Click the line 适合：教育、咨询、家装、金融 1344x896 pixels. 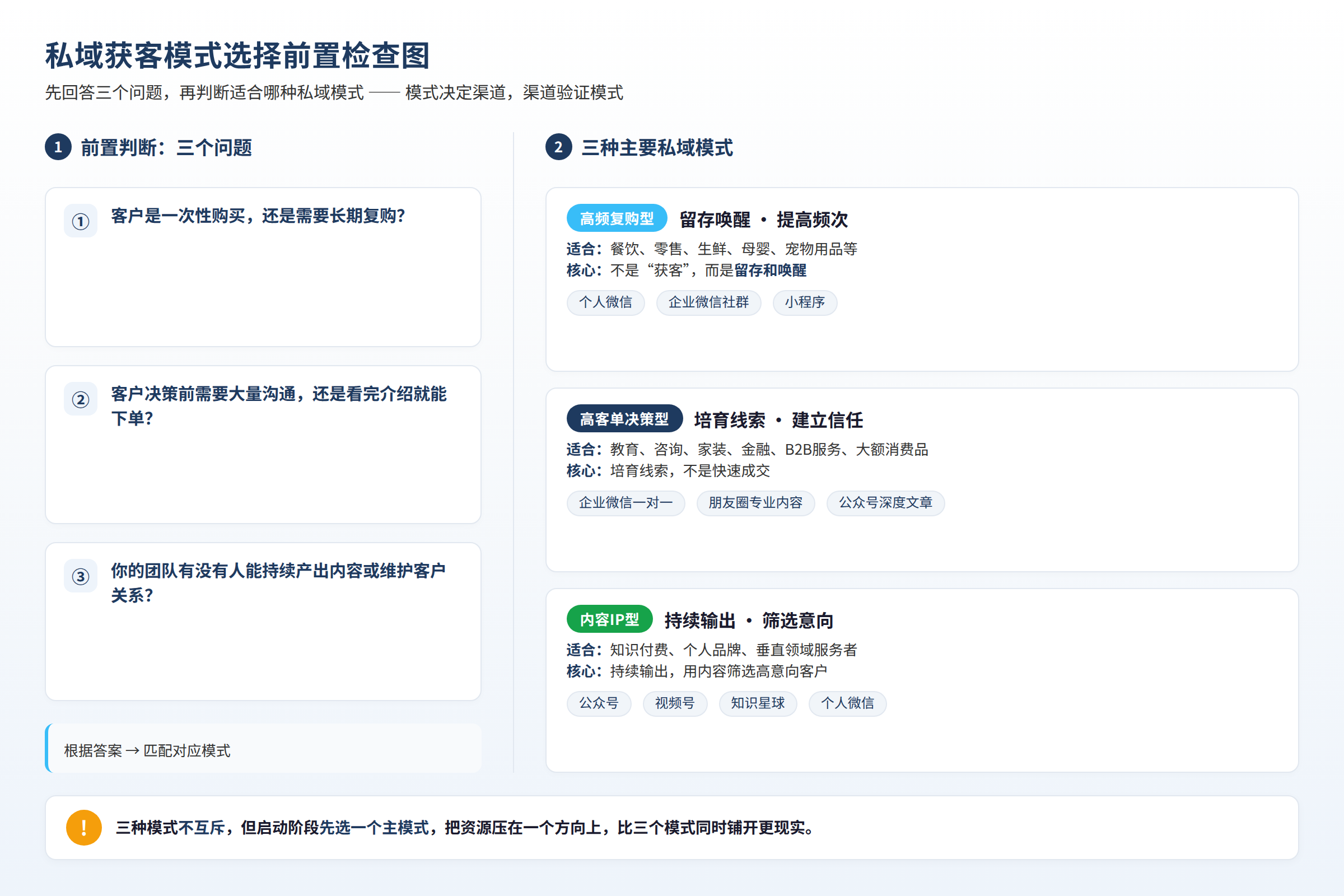pos(748,450)
